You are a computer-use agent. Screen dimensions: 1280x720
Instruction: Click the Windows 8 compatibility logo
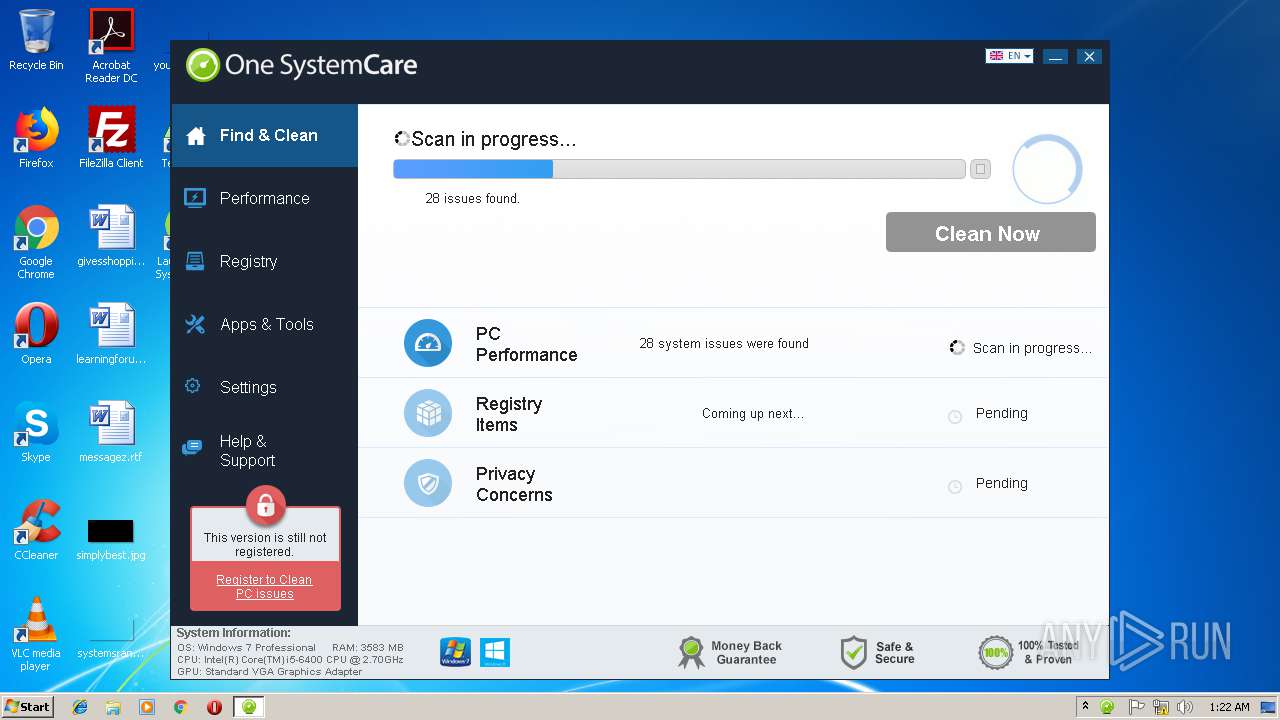click(x=495, y=652)
